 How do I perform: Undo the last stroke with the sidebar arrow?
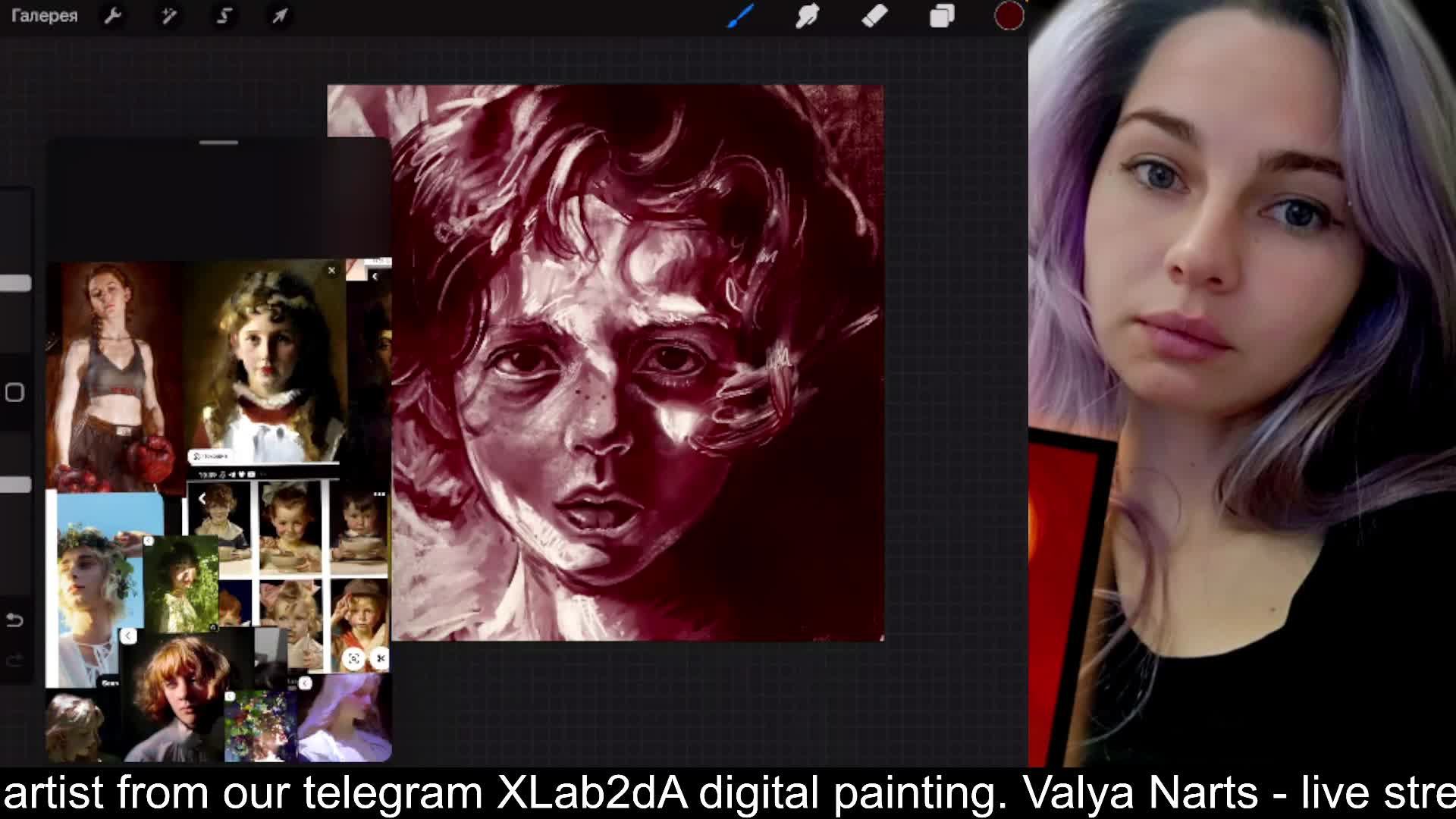(x=14, y=620)
